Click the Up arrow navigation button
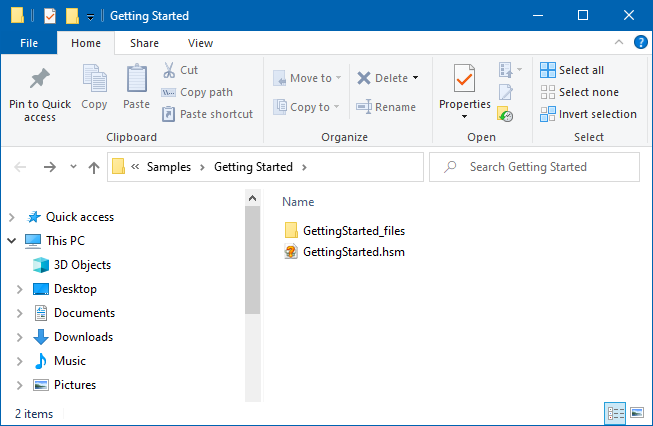 (93, 167)
